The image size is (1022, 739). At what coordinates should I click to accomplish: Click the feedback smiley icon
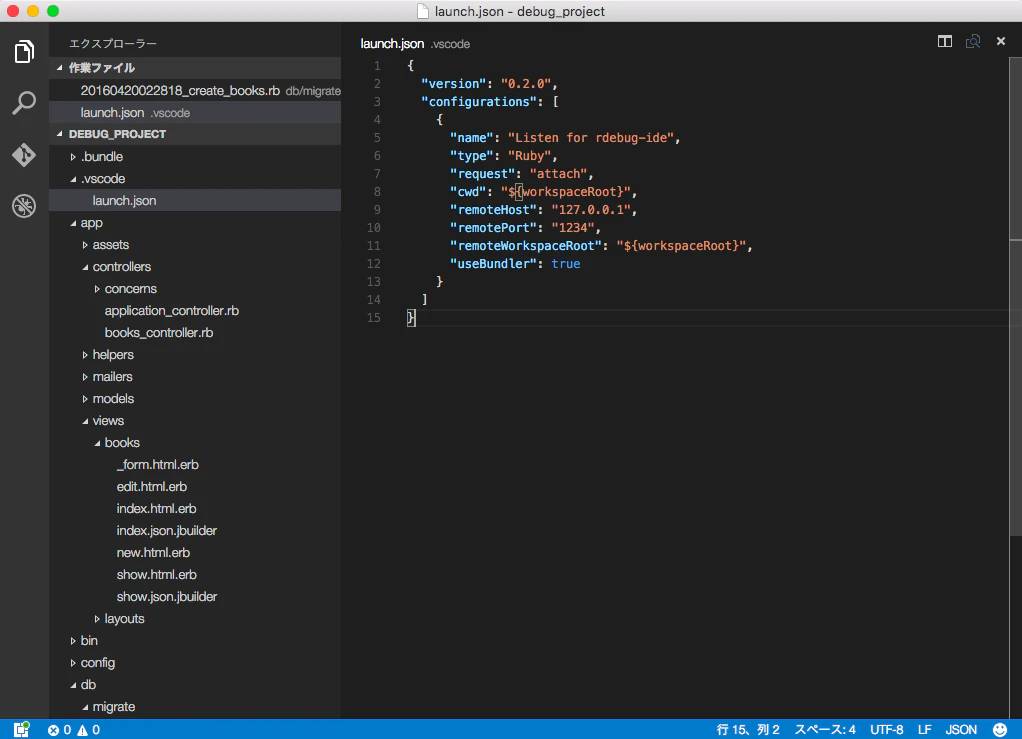(999, 729)
